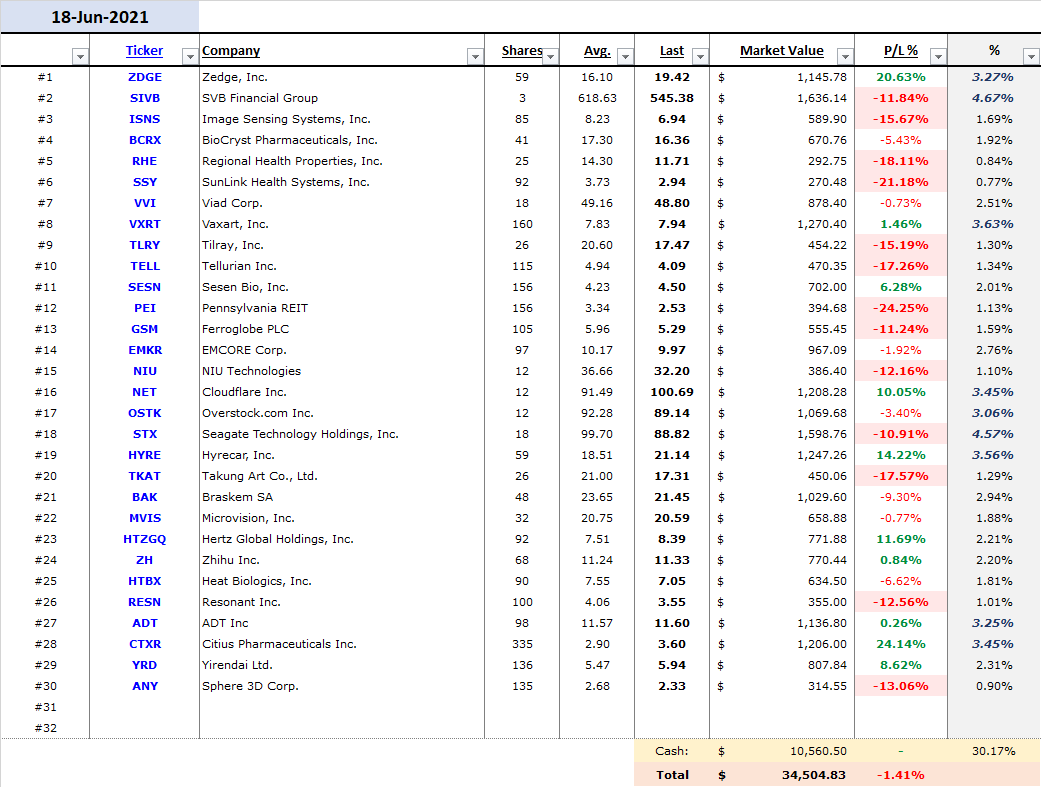Click the Ticker header link
The height and width of the screenshot is (787, 1041).
pos(144,50)
